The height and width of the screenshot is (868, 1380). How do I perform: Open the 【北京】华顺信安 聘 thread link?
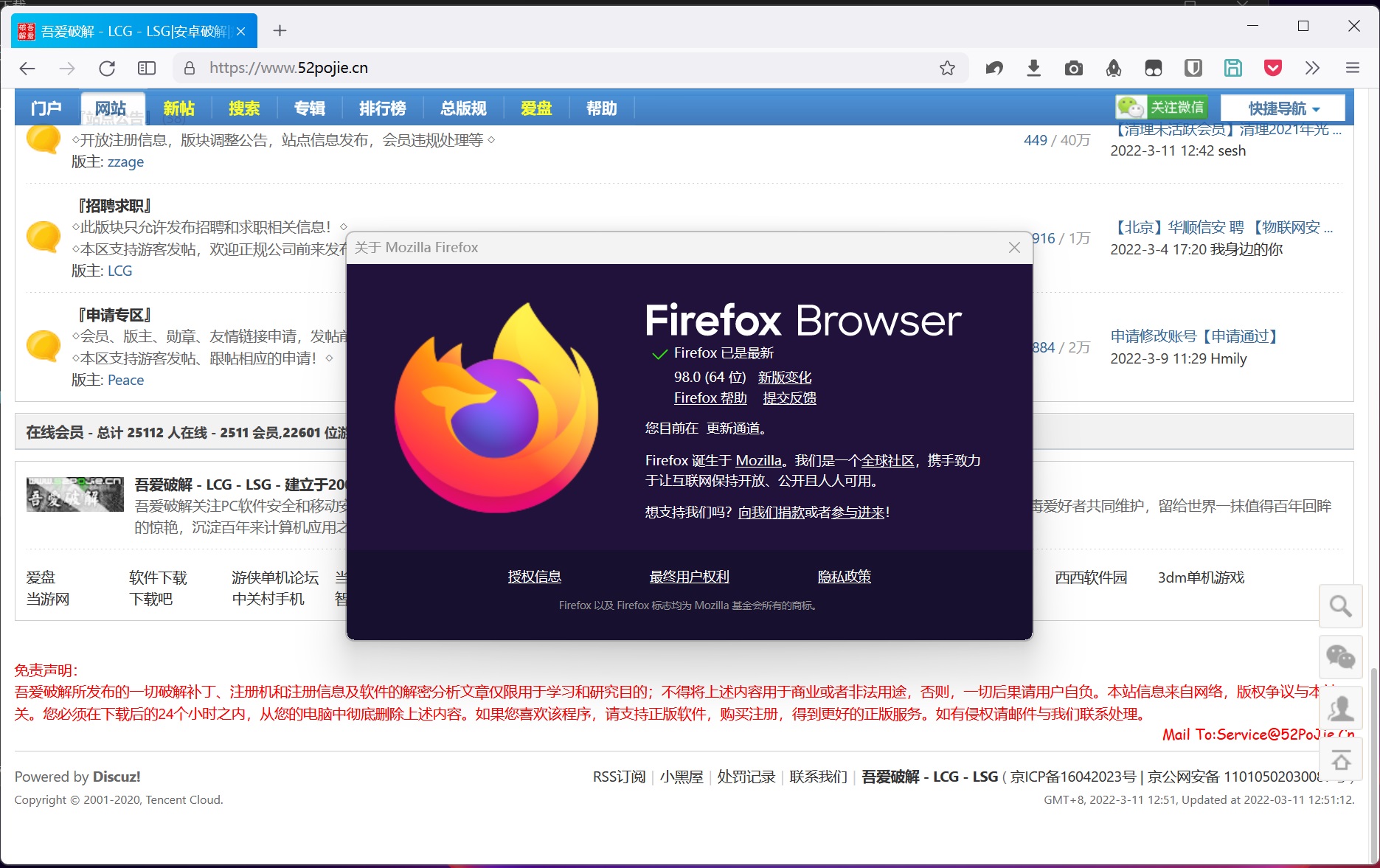pyautogui.click(x=1223, y=227)
